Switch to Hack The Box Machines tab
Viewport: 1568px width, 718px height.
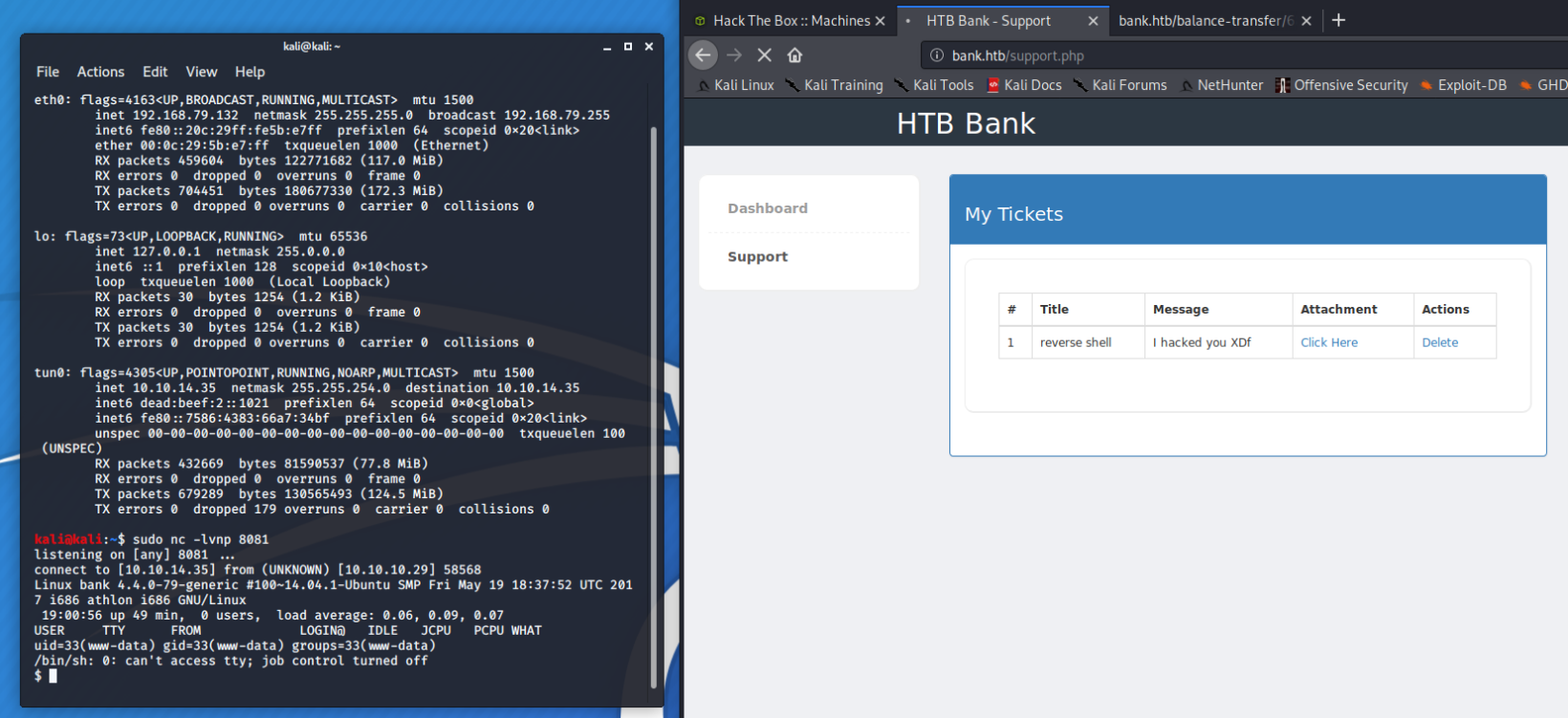[x=784, y=21]
